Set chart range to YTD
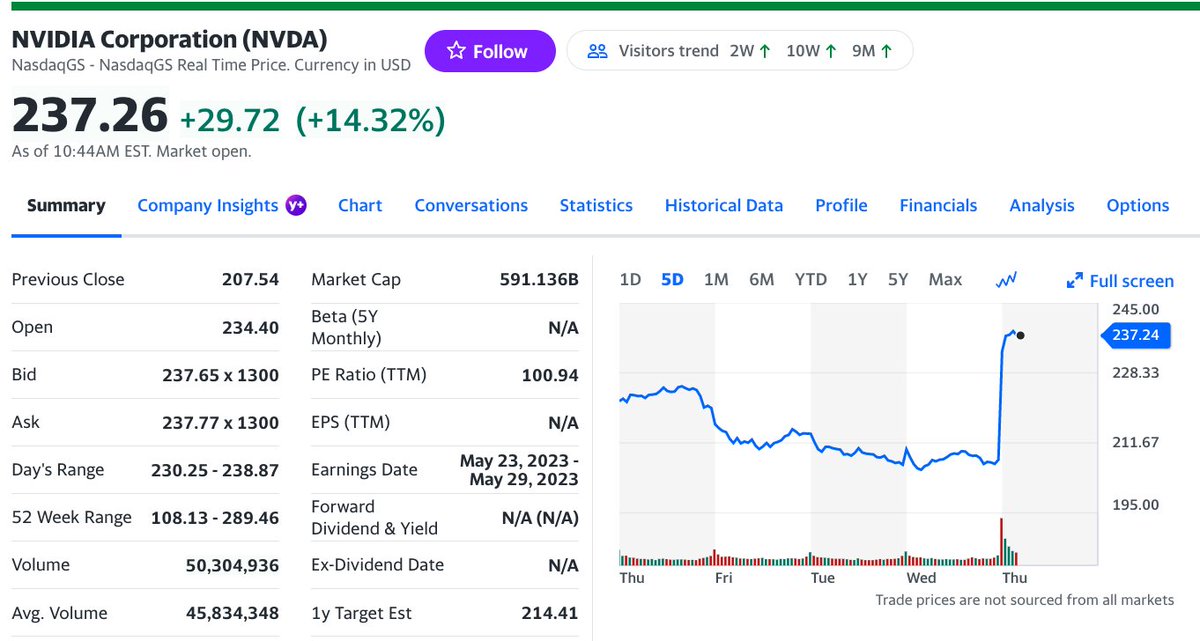 tap(811, 279)
